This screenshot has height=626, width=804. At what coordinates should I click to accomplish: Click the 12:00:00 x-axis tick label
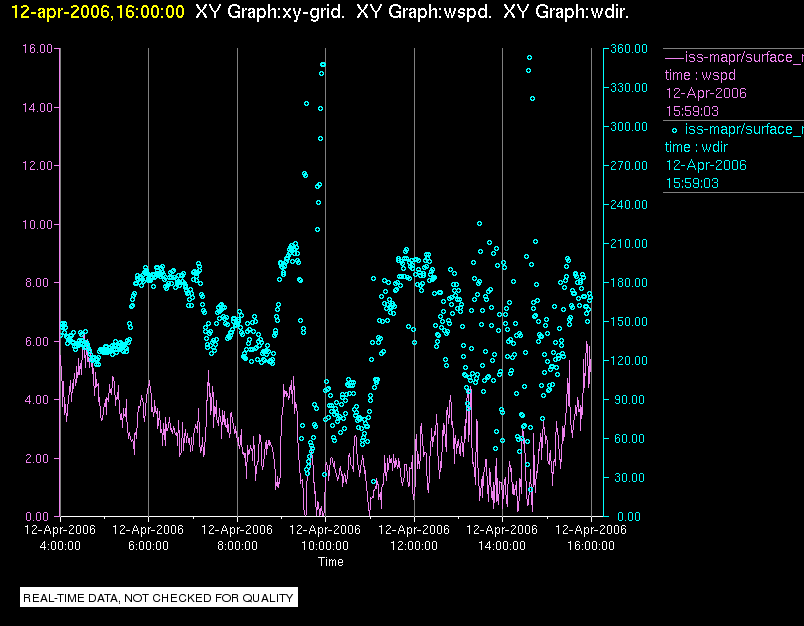413,546
